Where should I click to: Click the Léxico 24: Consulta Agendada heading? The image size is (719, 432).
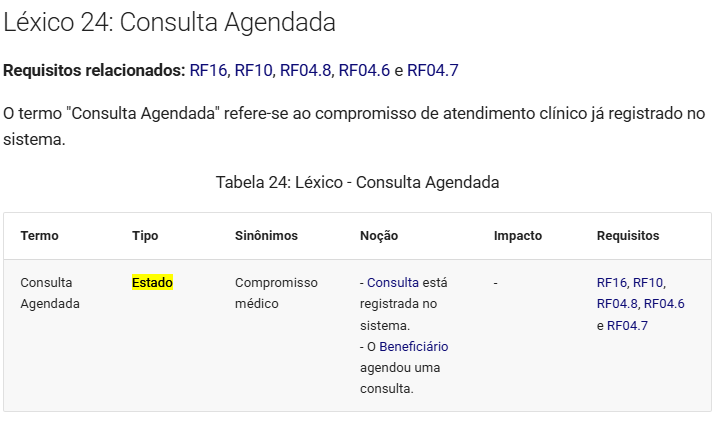tap(169, 22)
